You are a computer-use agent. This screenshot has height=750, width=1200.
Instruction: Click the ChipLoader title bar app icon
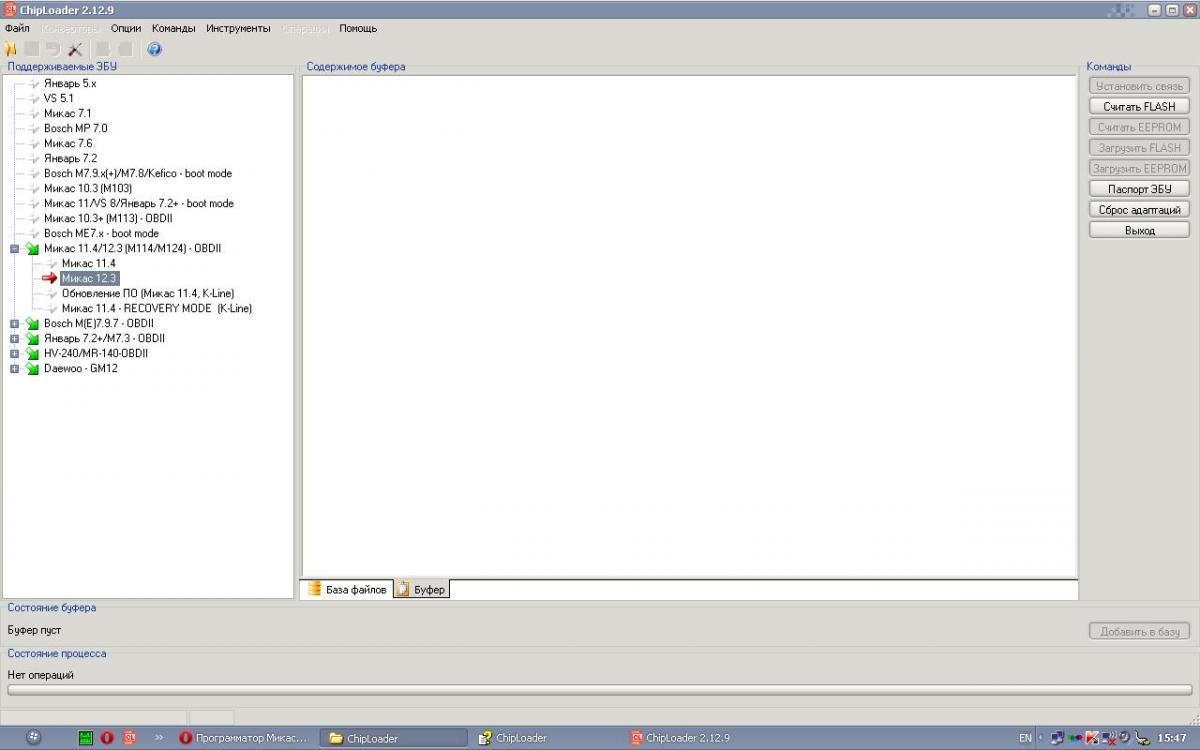(10, 10)
